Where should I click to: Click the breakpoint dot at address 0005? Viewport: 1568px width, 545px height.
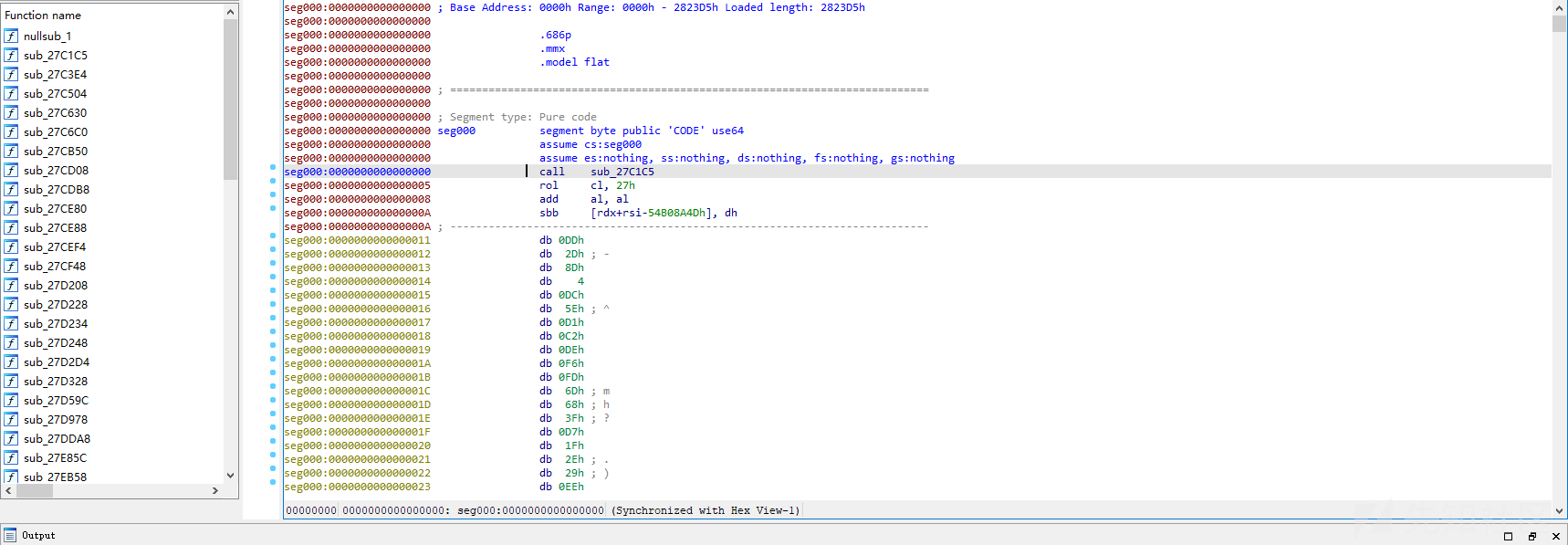[x=273, y=181]
